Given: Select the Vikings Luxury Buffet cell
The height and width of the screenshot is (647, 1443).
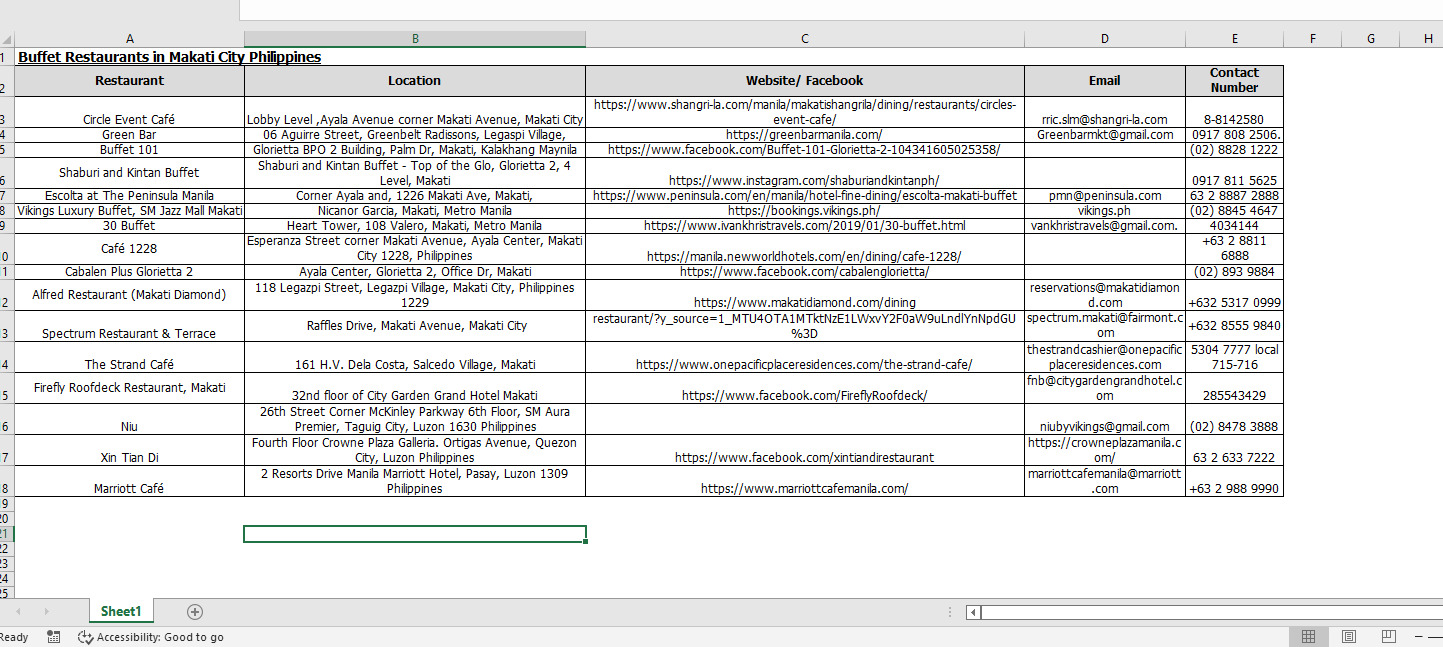Looking at the screenshot, I should 130,211.
